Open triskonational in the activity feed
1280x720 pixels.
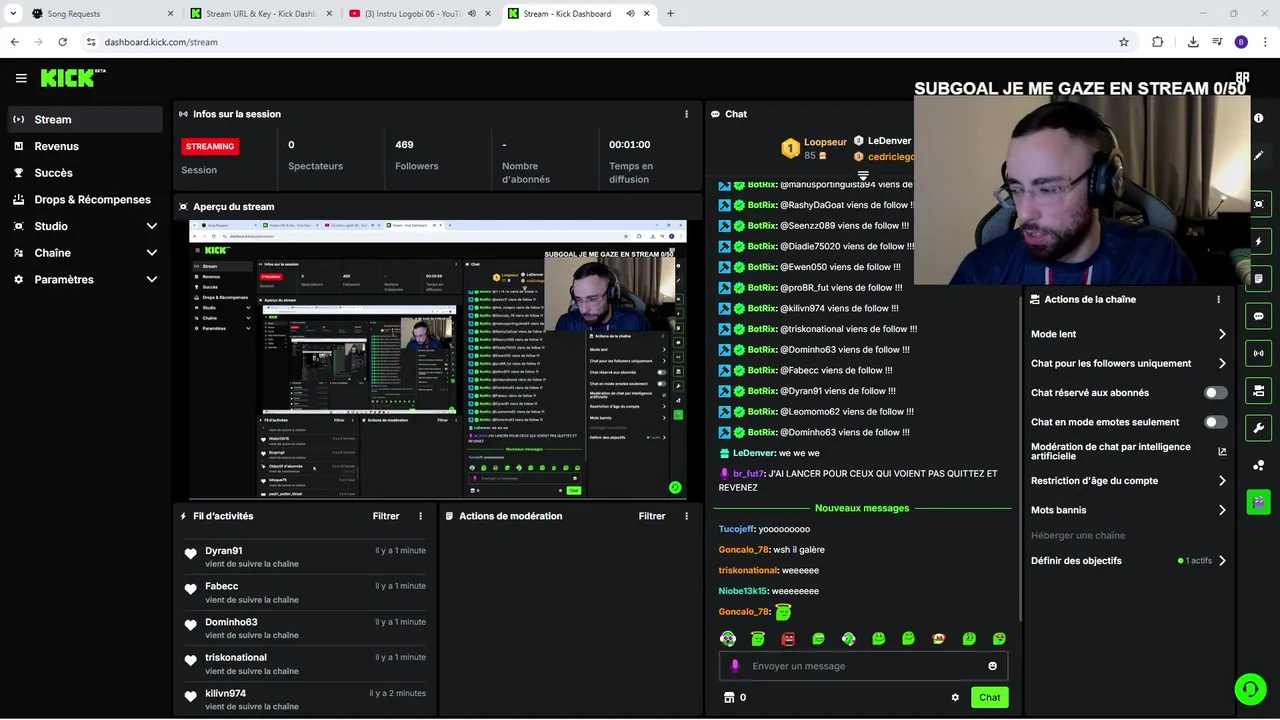(236, 658)
